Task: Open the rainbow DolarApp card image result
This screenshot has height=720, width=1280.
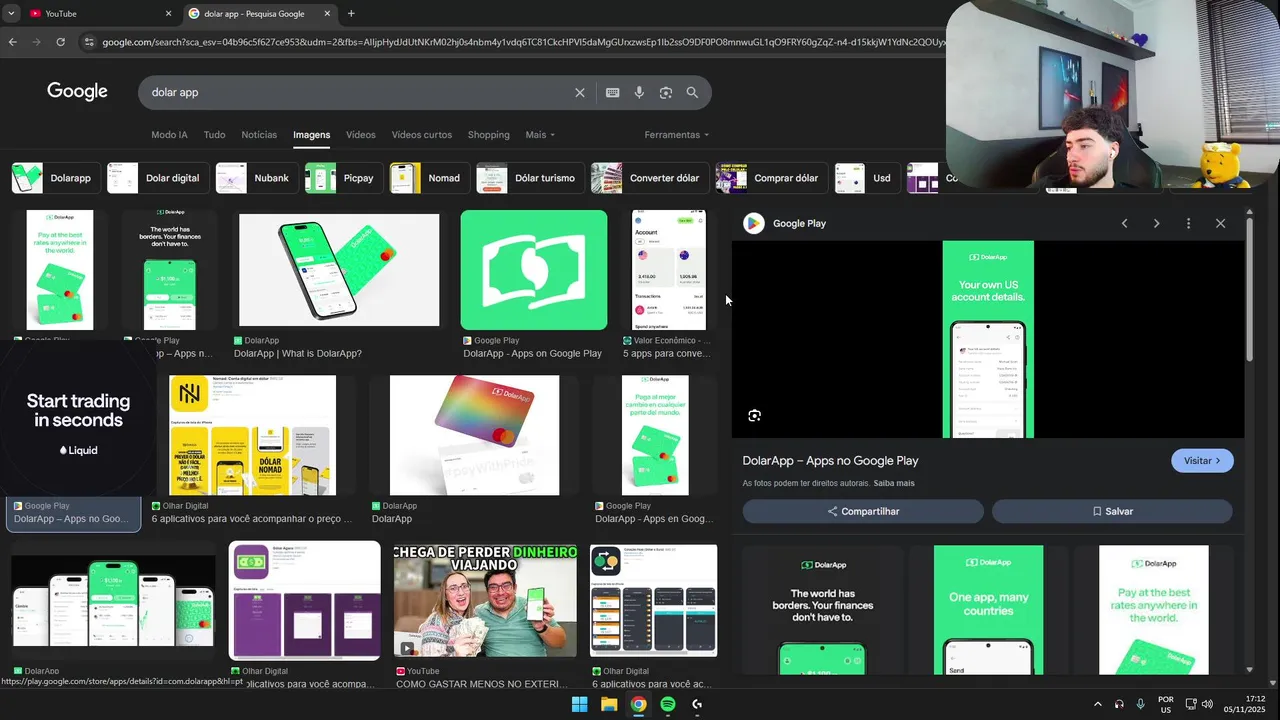Action: (x=475, y=435)
